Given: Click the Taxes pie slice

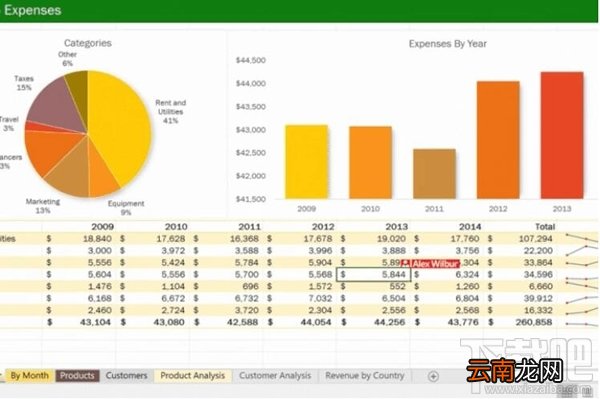Looking at the screenshot, I should click(x=57, y=105).
